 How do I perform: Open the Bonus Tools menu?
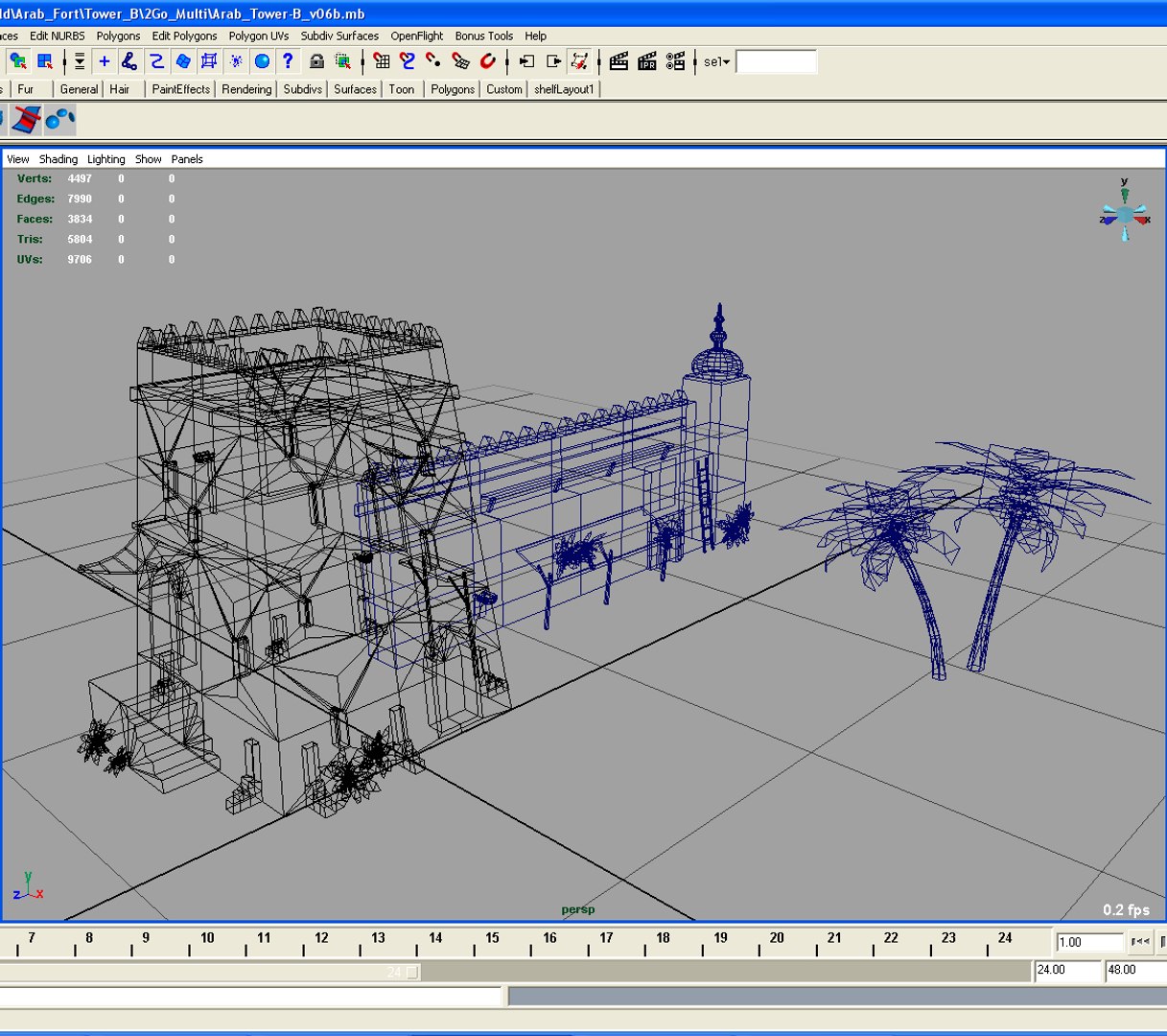coord(484,35)
